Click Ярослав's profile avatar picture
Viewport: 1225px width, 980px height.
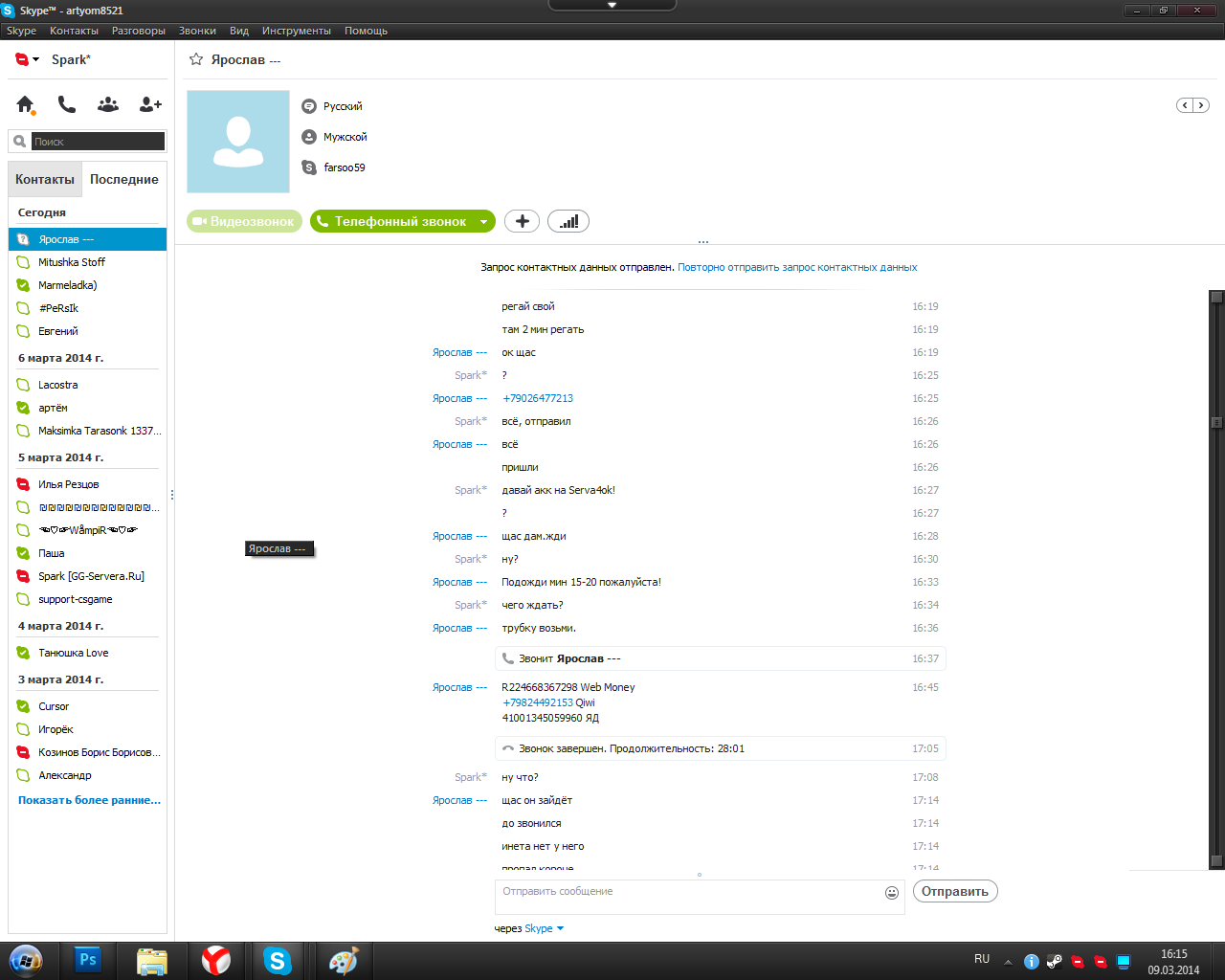(x=238, y=142)
